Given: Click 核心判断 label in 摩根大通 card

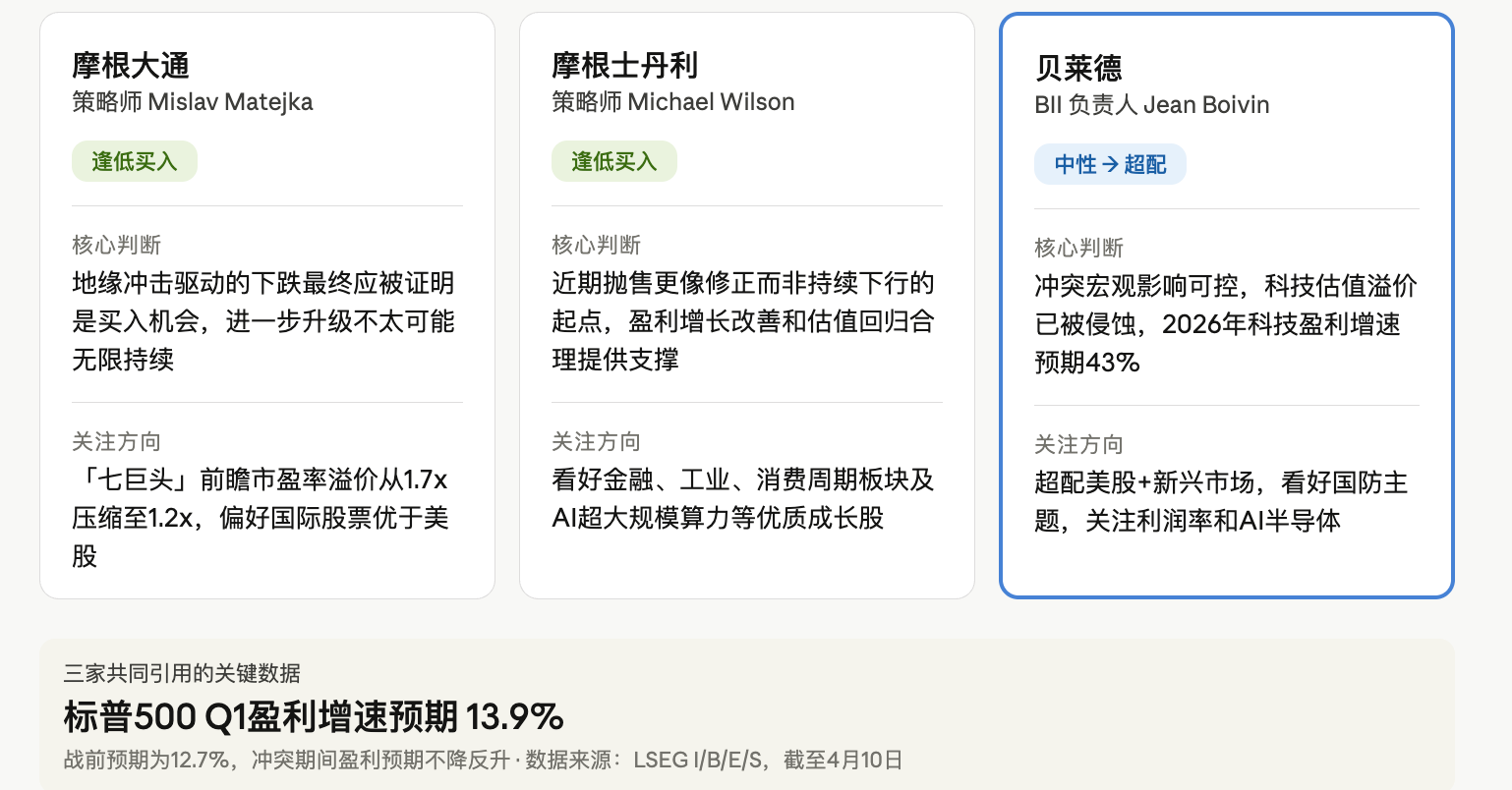Looking at the screenshot, I should tap(116, 245).
